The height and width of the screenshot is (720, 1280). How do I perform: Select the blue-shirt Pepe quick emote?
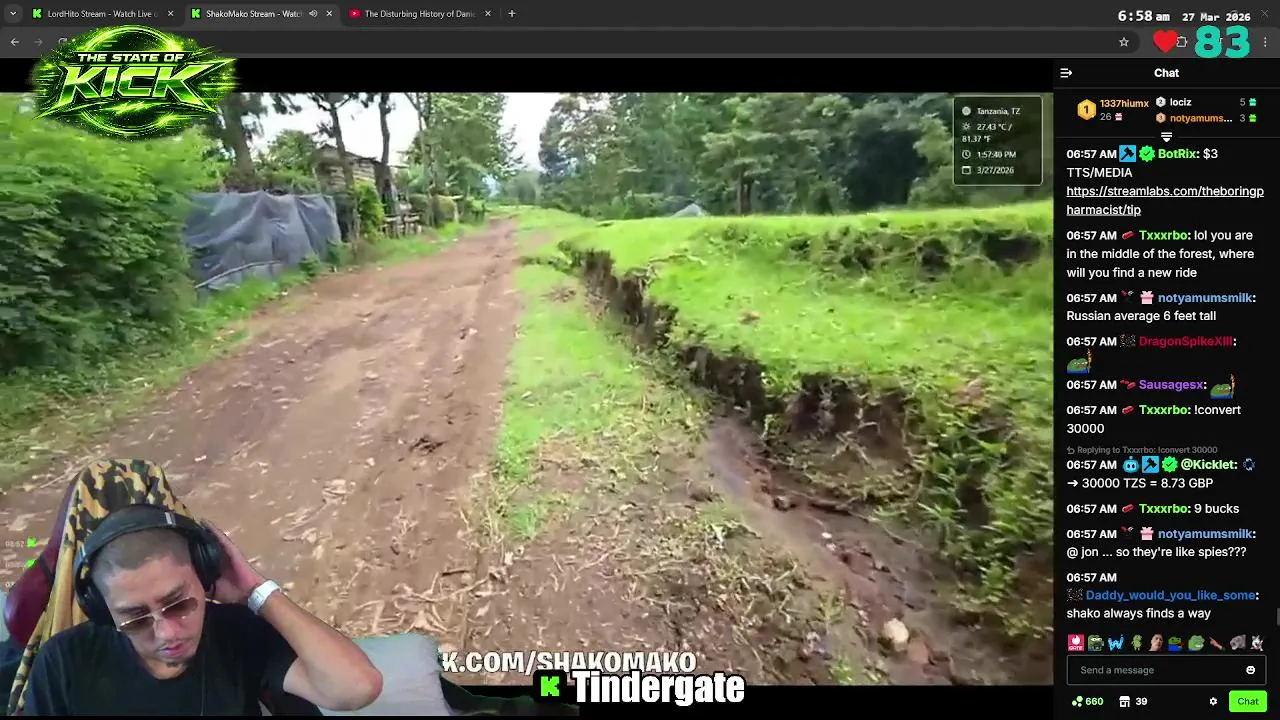(1176, 643)
